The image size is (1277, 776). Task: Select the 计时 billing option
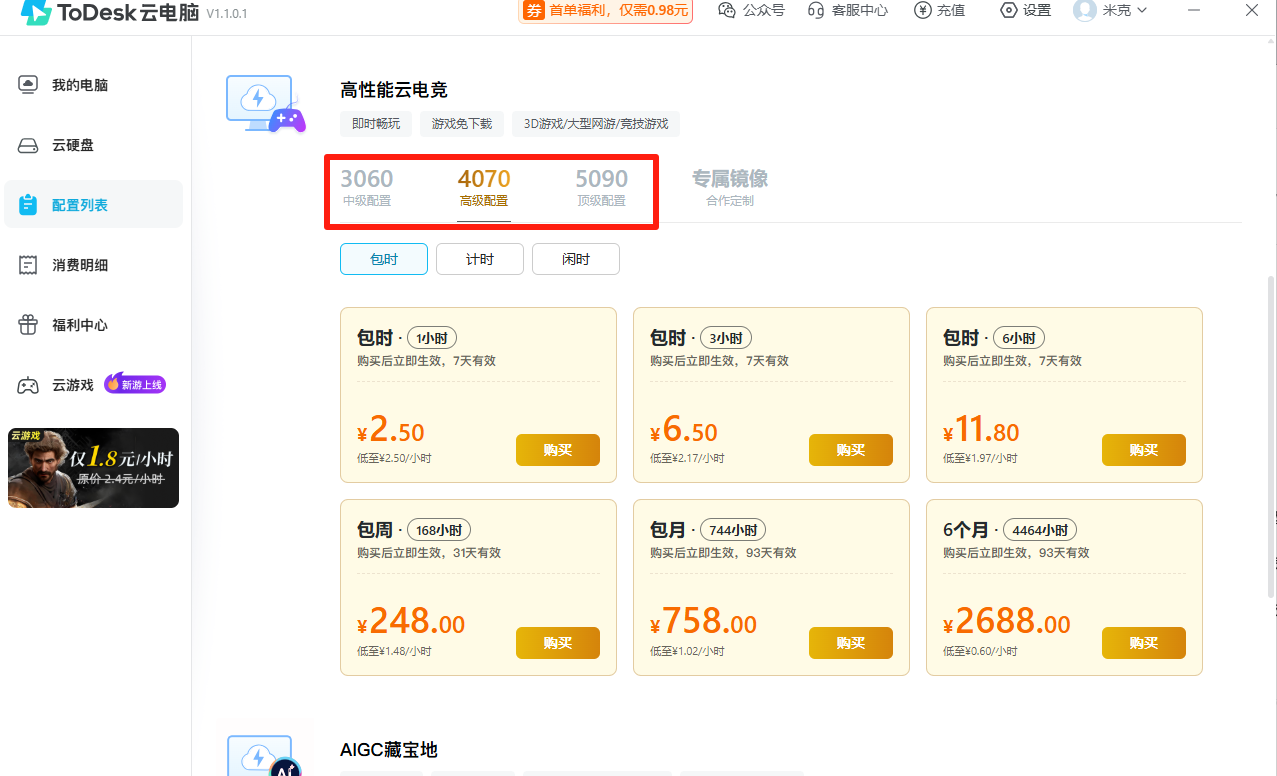point(480,259)
